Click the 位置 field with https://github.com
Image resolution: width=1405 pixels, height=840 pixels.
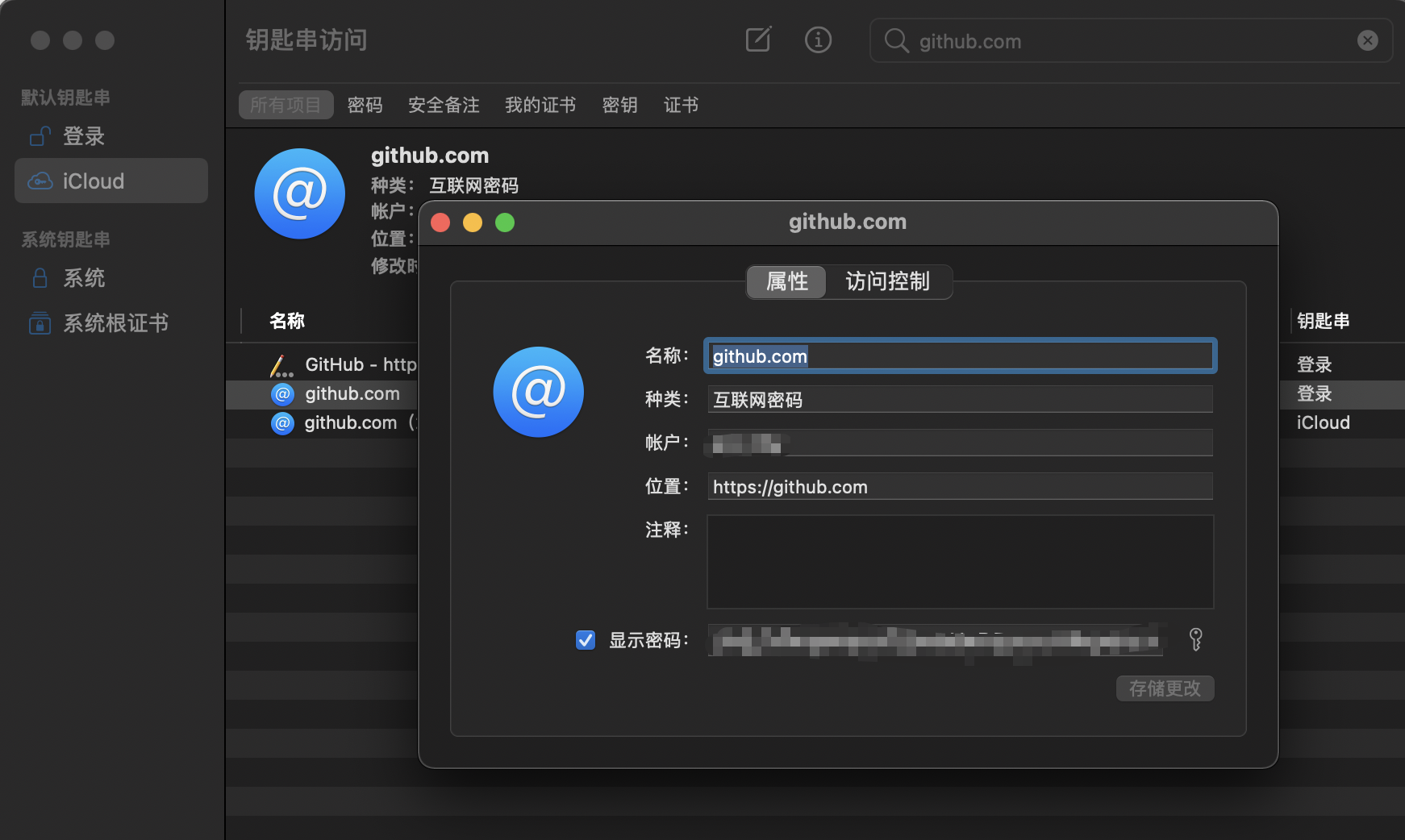(x=960, y=486)
